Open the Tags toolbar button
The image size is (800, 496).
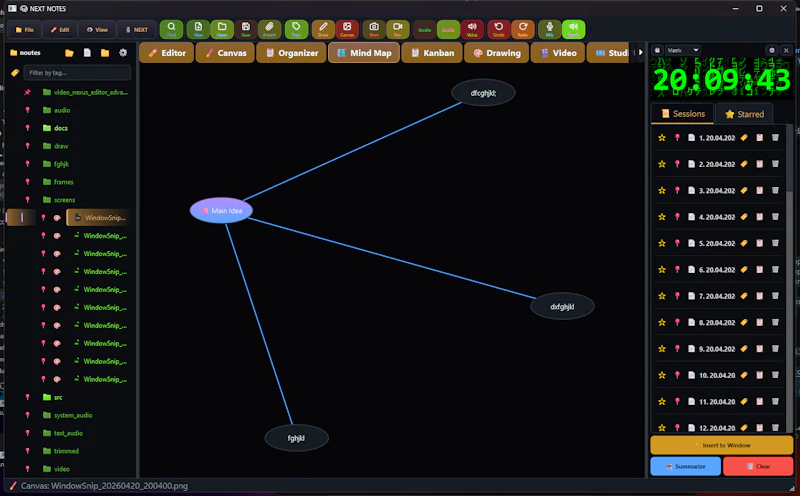pos(296,29)
